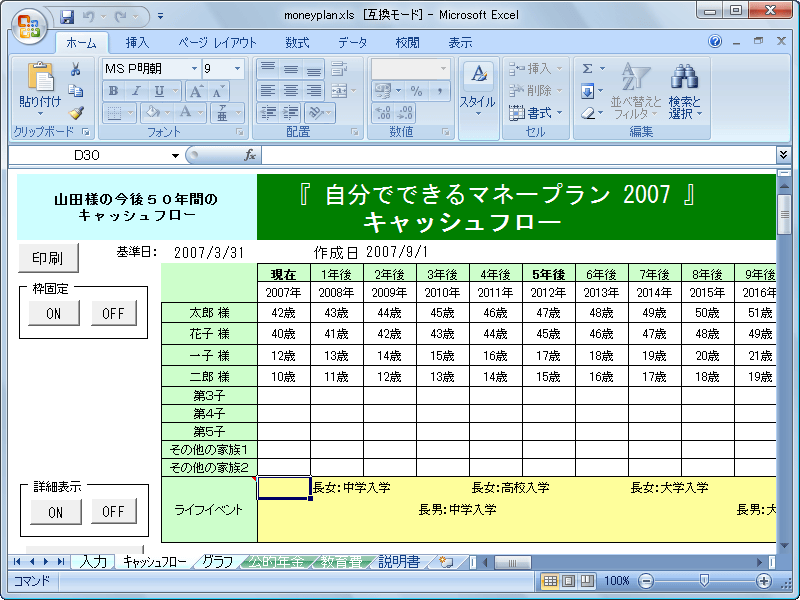The height and width of the screenshot is (600, 800).
Task: Apply cell borders icon
Action: (x=115, y=113)
